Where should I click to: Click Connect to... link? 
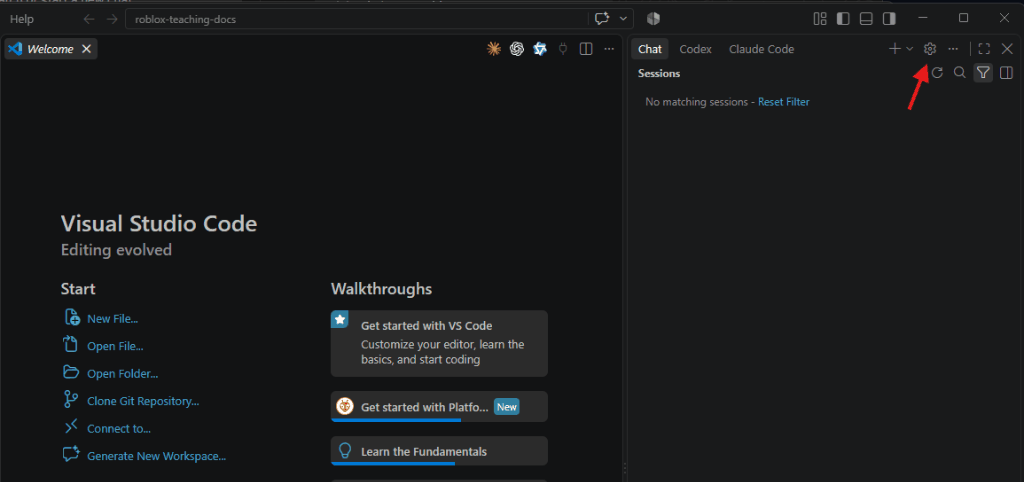(x=119, y=428)
